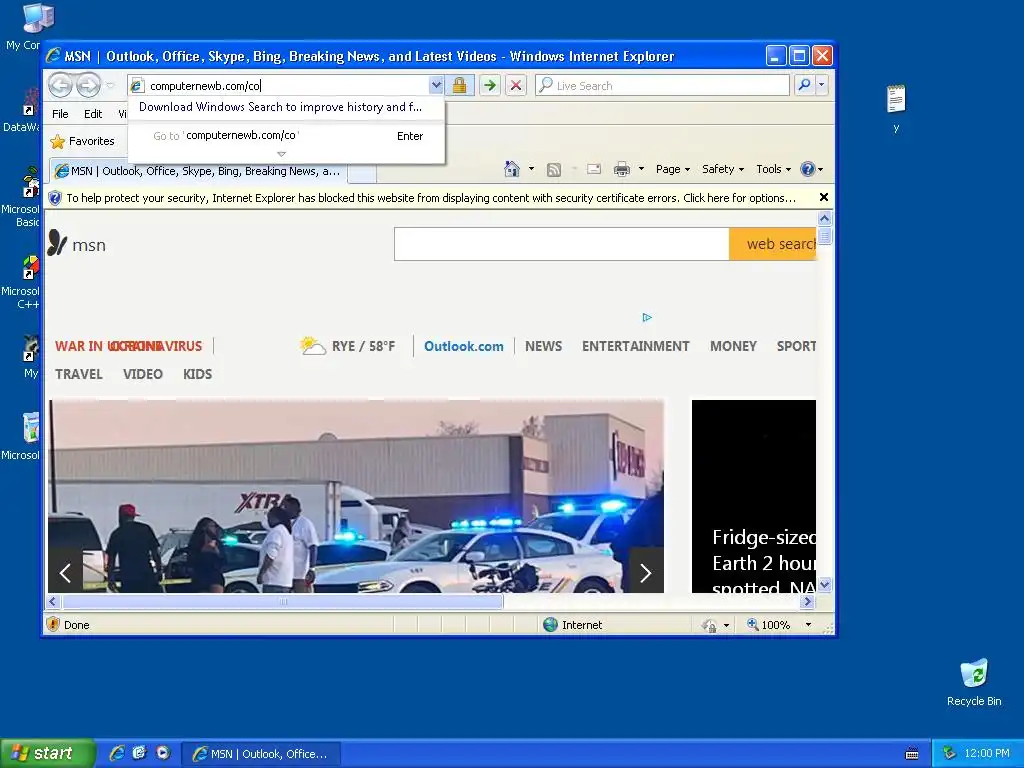Open the File menu
The image size is (1024, 768).
tap(60, 114)
